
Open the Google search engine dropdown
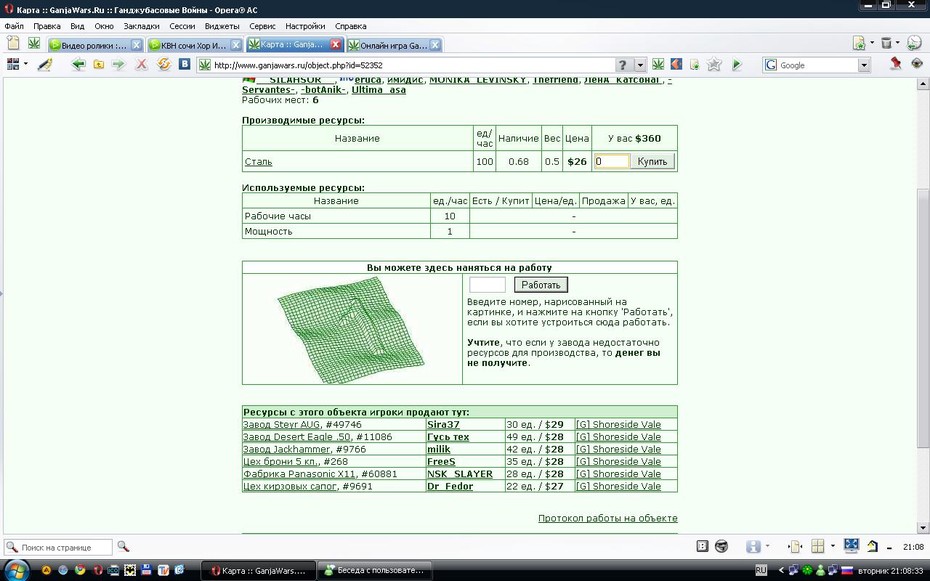[864, 65]
